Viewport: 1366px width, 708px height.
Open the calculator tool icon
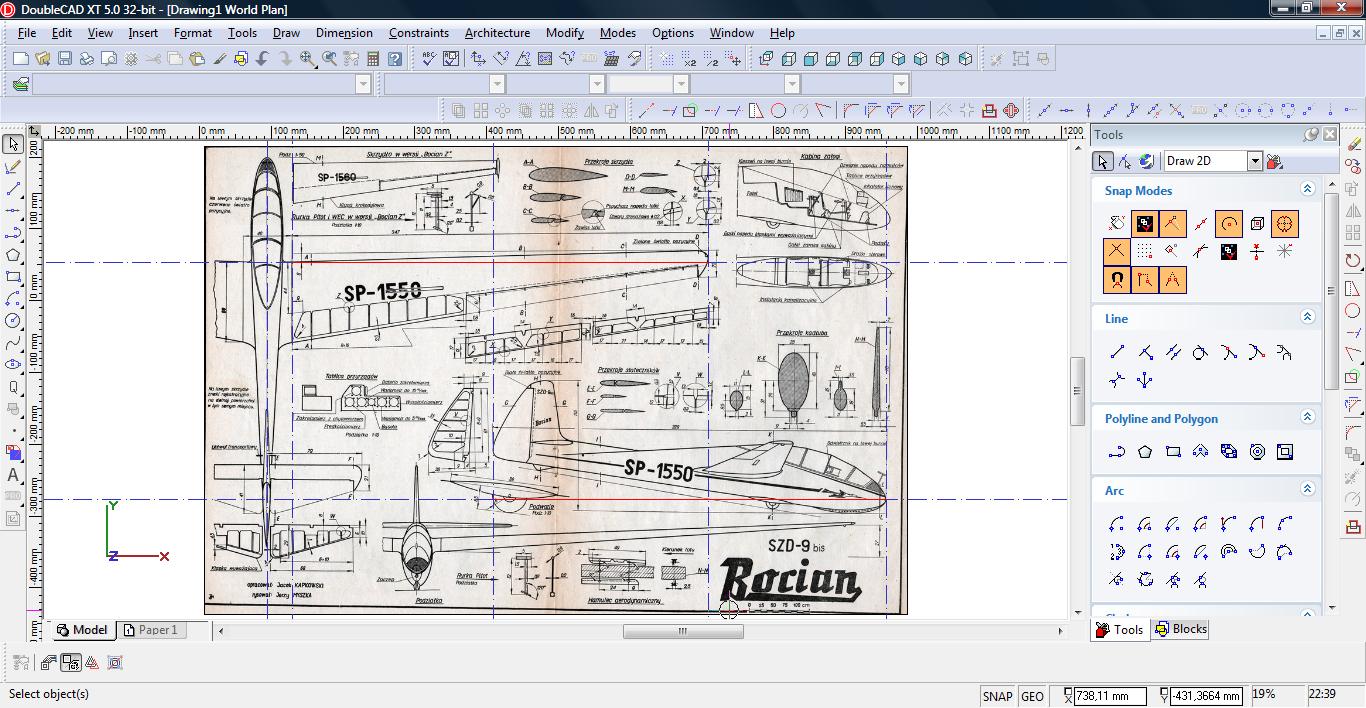click(x=373, y=59)
